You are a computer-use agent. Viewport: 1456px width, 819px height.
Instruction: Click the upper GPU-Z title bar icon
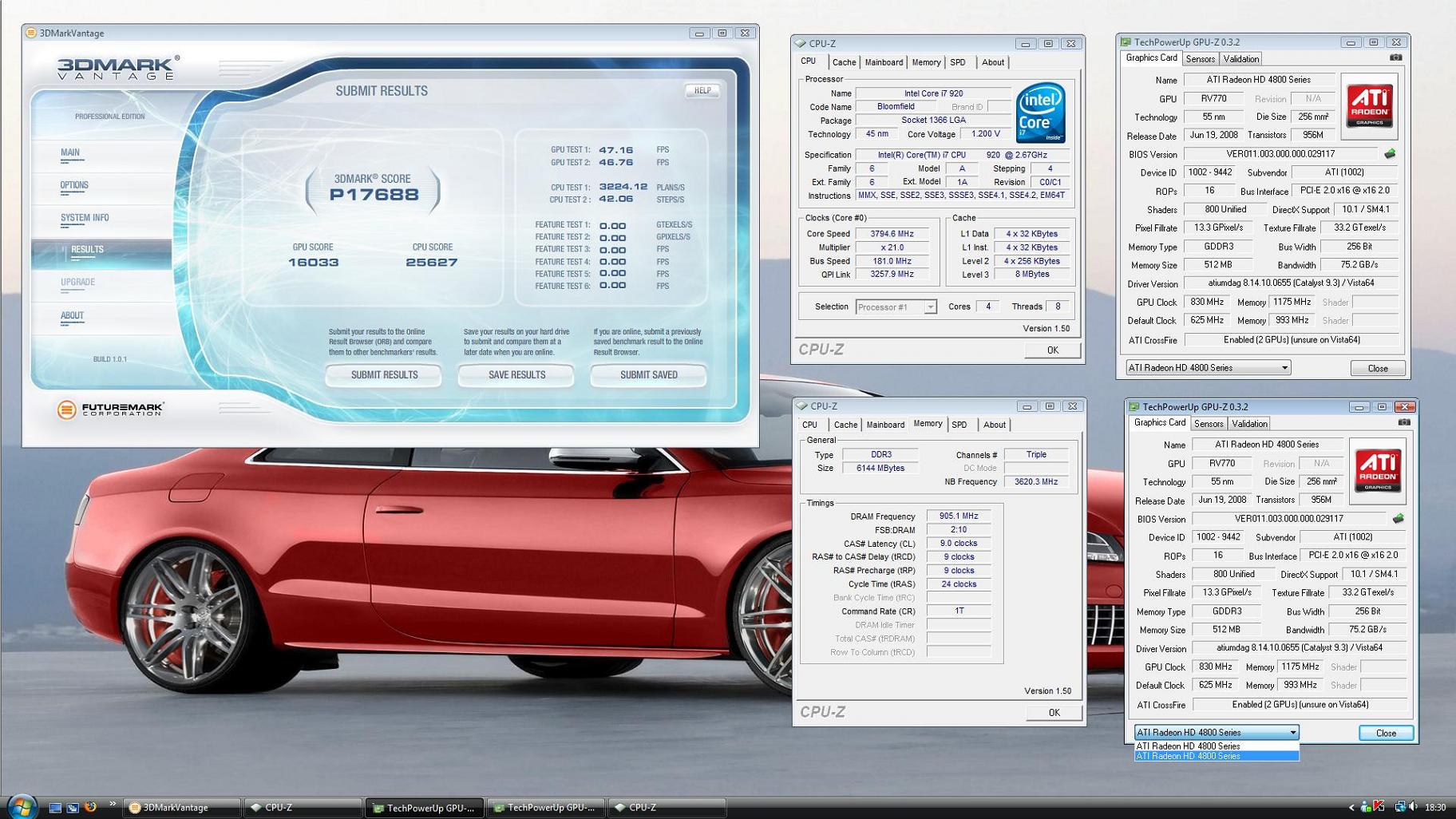pos(1126,42)
